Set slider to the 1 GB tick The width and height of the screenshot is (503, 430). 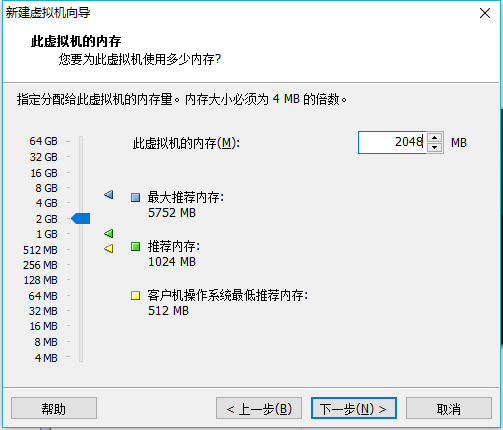click(81, 234)
